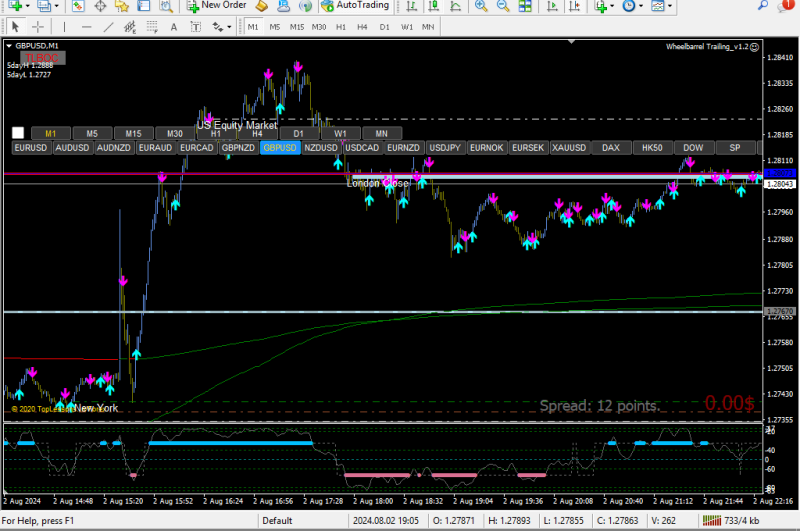Launch MetaEditor from the yellow book icon
This screenshot has width=800, height=531.
click(x=261, y=6)
